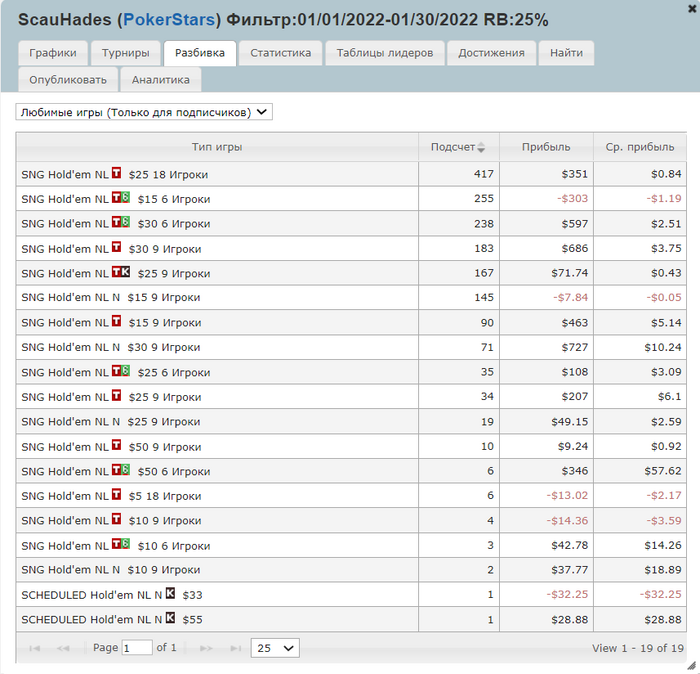The height and width of the screenshot is (674, 700).
Task: Click the average profit cell $57.62
Action: (640, 471)
